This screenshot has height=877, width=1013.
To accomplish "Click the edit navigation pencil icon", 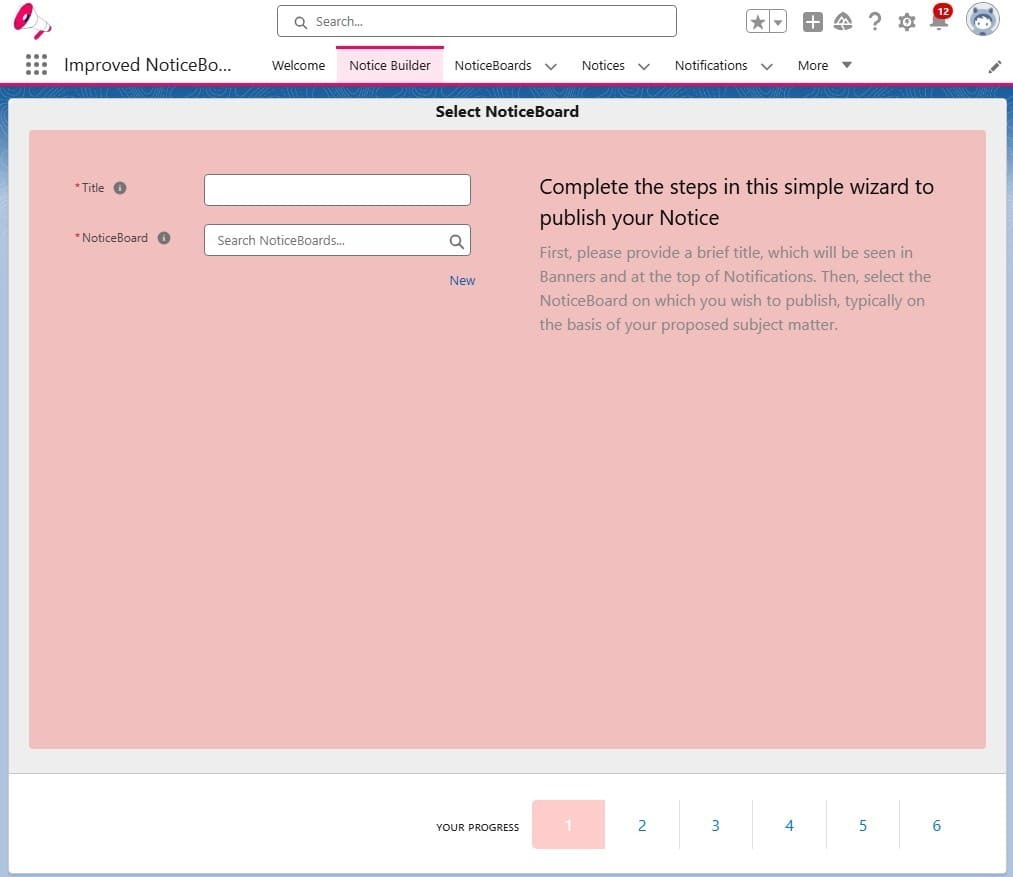I will click(x=994, y=67).
